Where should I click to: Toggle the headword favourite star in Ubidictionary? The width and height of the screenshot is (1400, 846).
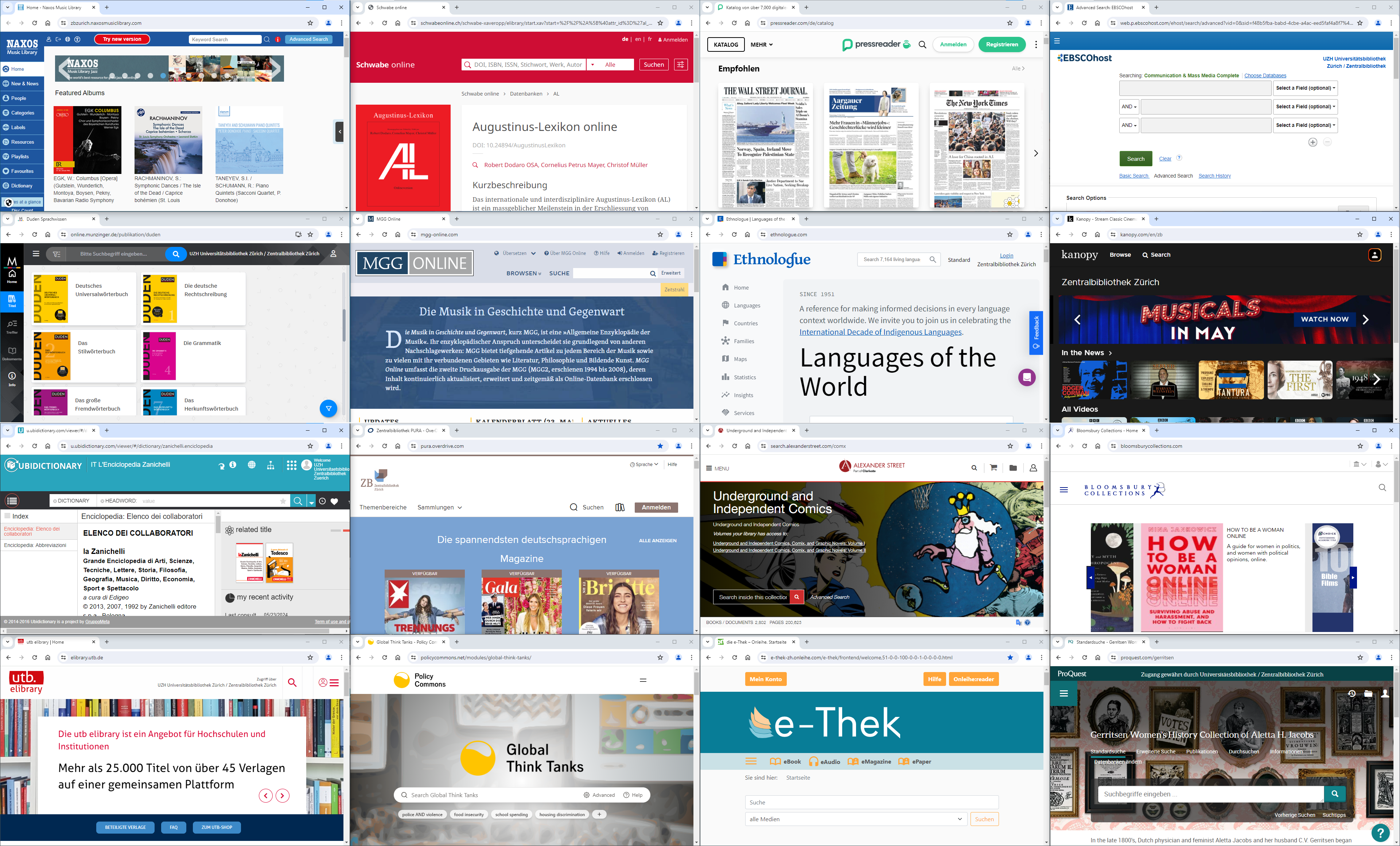coord(283,501)
